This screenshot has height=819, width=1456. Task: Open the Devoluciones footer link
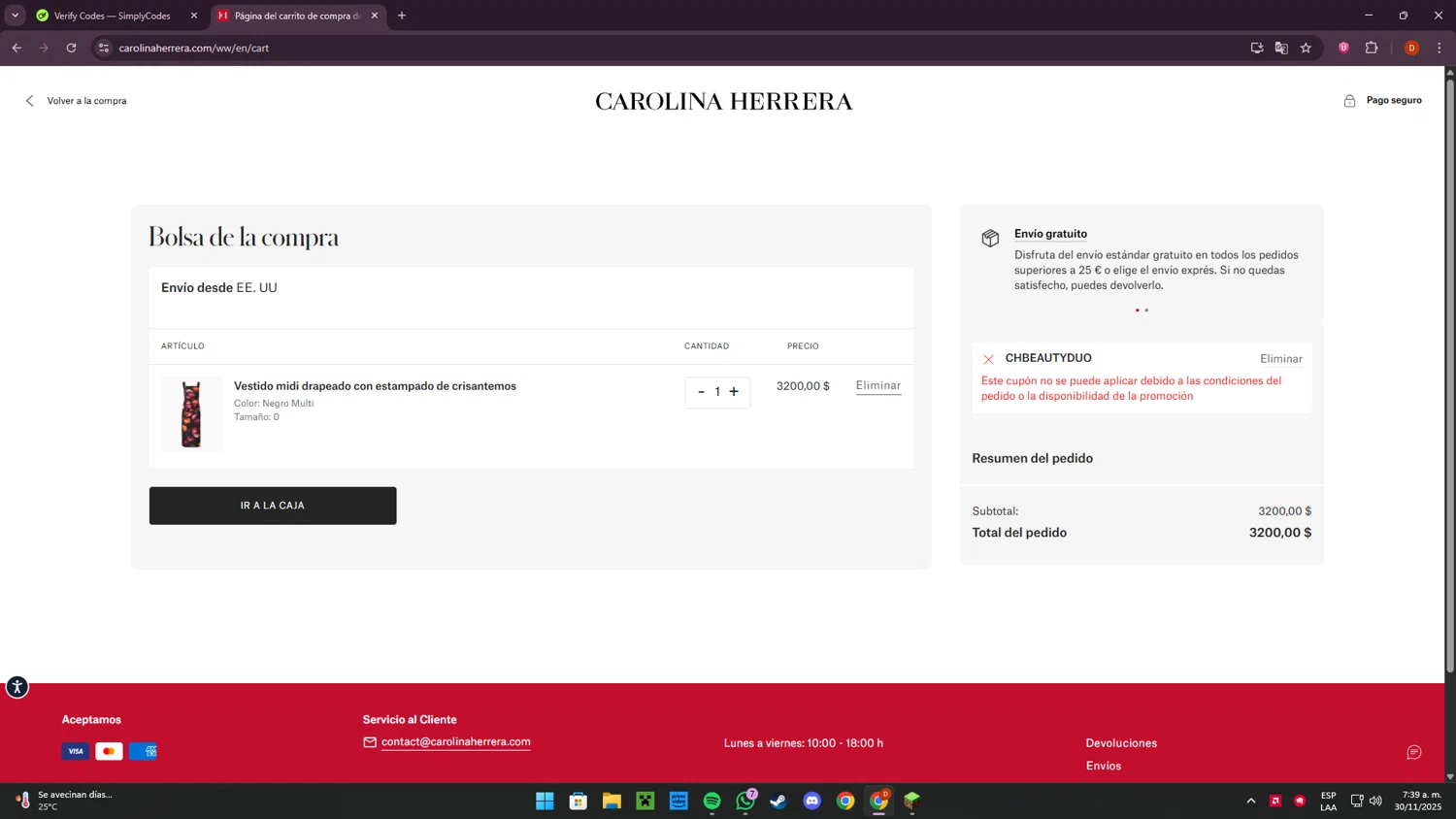tap(1121, 743)
